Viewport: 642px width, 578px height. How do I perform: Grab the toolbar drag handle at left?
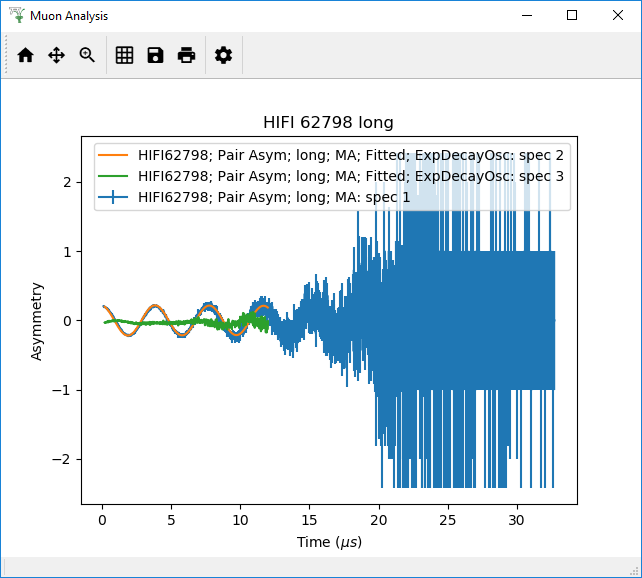7,55
